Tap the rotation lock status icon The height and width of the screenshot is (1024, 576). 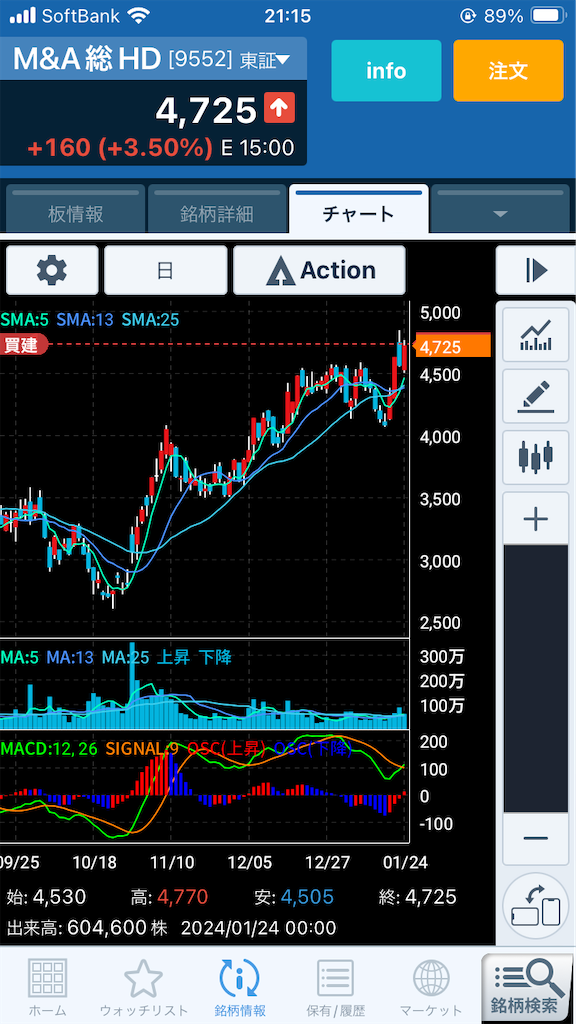pyautogui.click(x=468, y=16)
